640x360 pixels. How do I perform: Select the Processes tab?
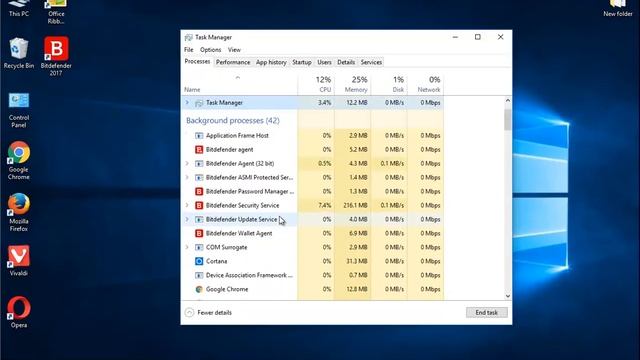[198, 62]
